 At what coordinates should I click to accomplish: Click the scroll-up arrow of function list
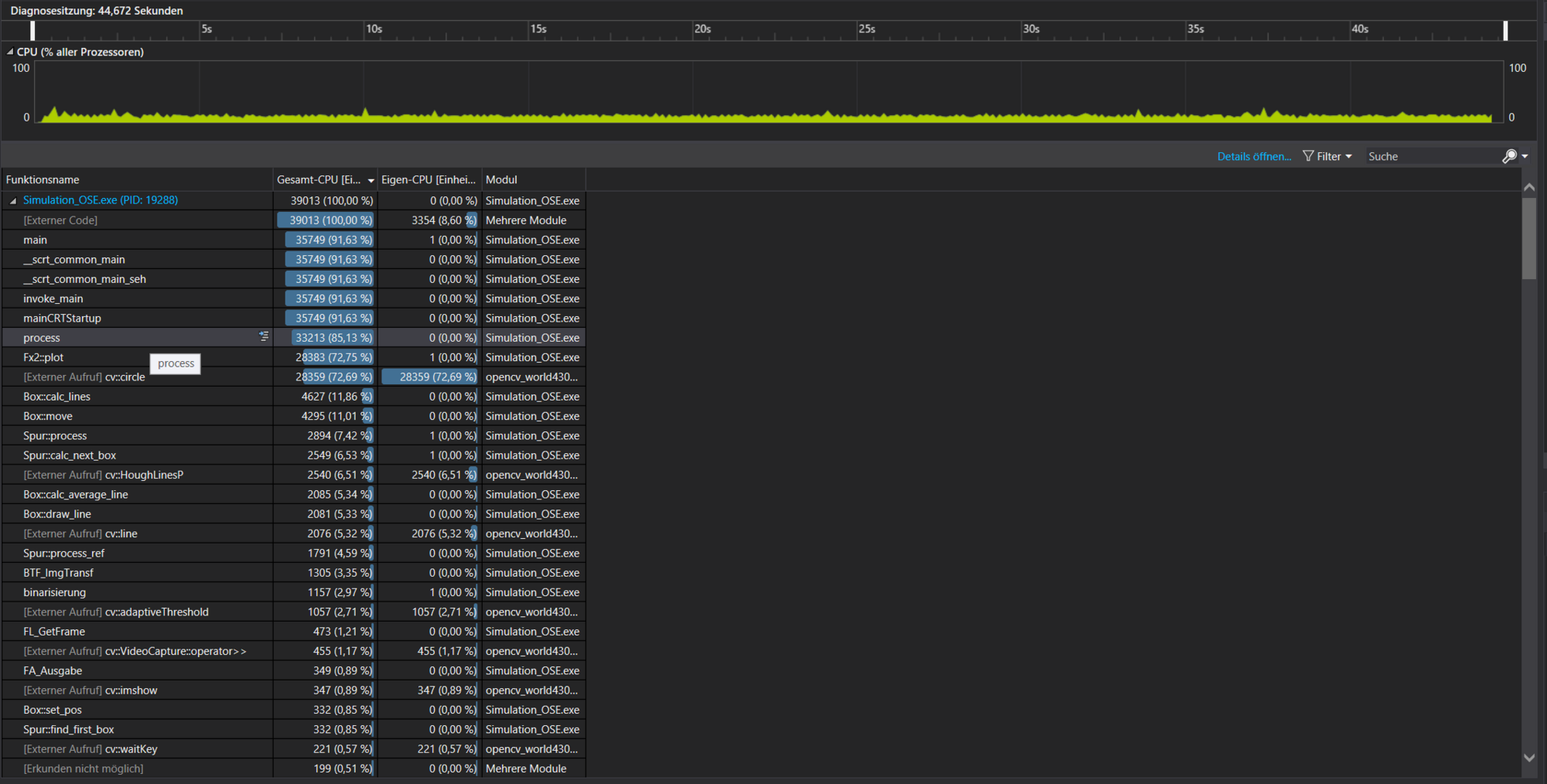[x=1528, y=187]
